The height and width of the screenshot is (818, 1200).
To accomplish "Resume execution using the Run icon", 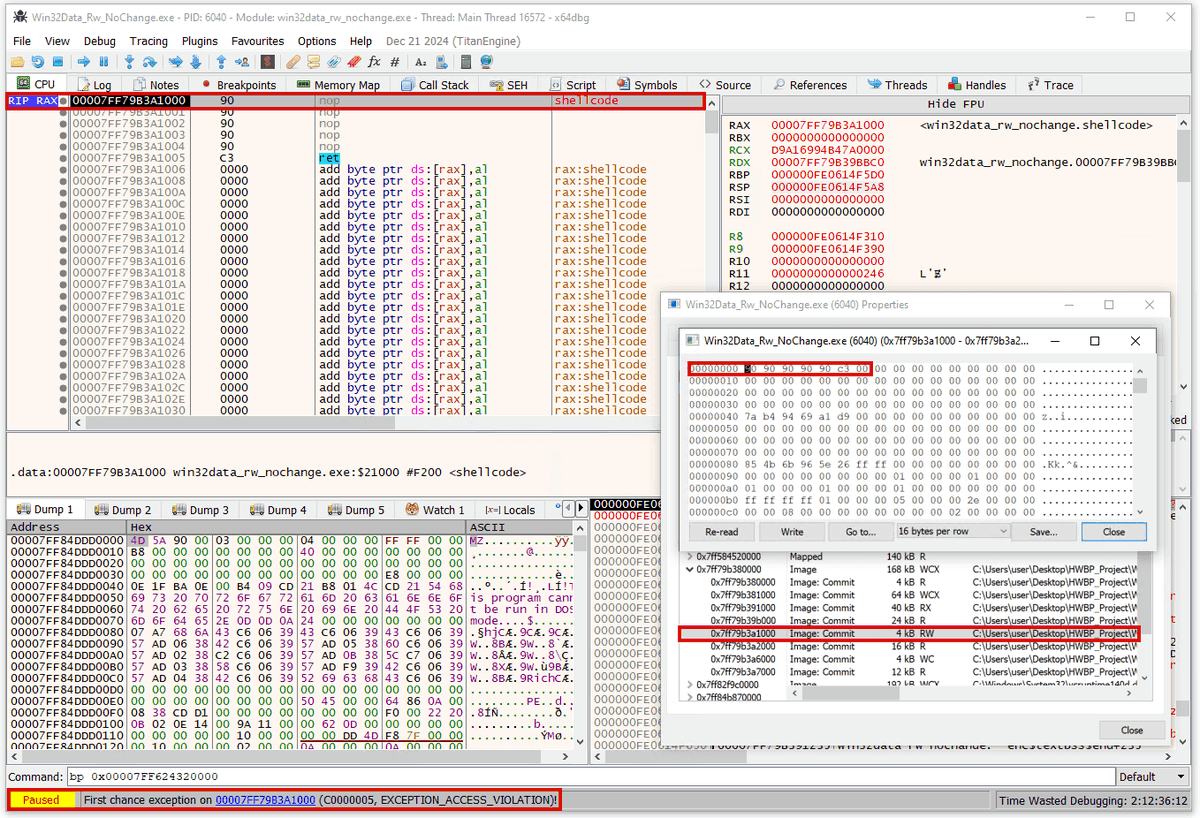I will (x=83, y=61).
